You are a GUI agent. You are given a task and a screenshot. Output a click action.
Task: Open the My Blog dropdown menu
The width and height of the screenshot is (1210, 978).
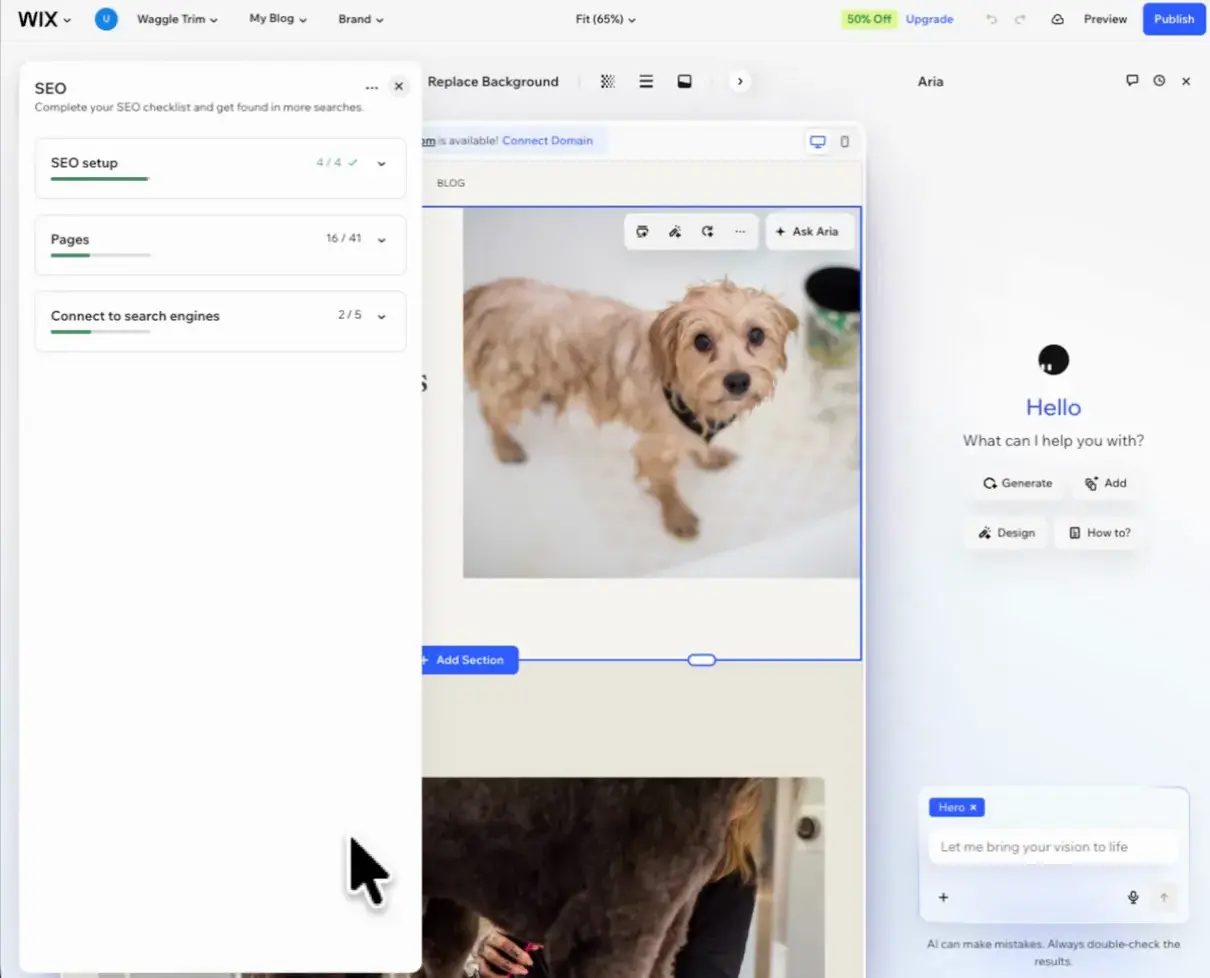point(278,19)
